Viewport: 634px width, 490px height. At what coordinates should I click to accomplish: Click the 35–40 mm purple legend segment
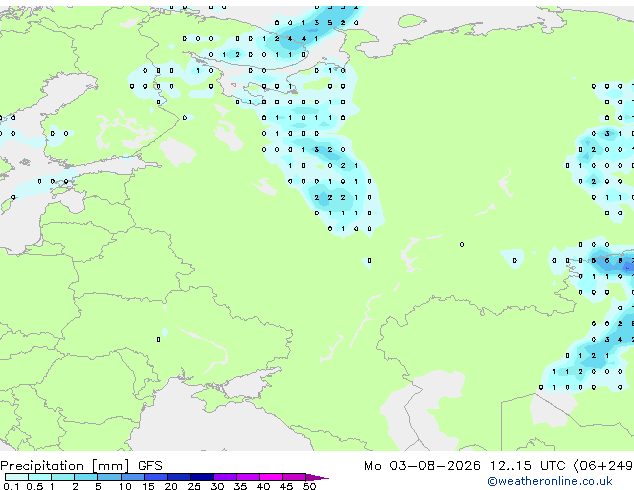click(248, 477)
